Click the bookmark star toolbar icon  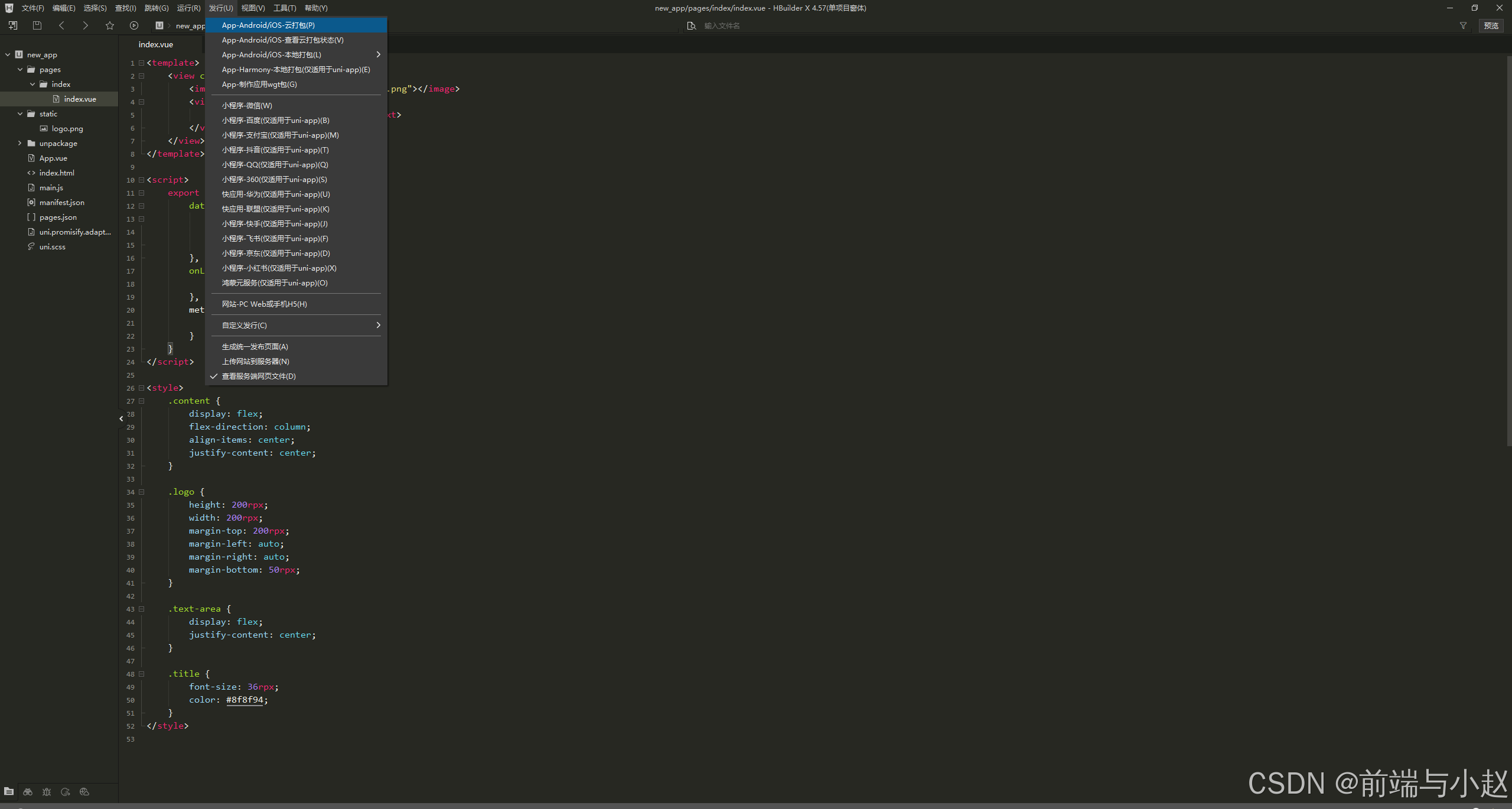pos(110,25)
